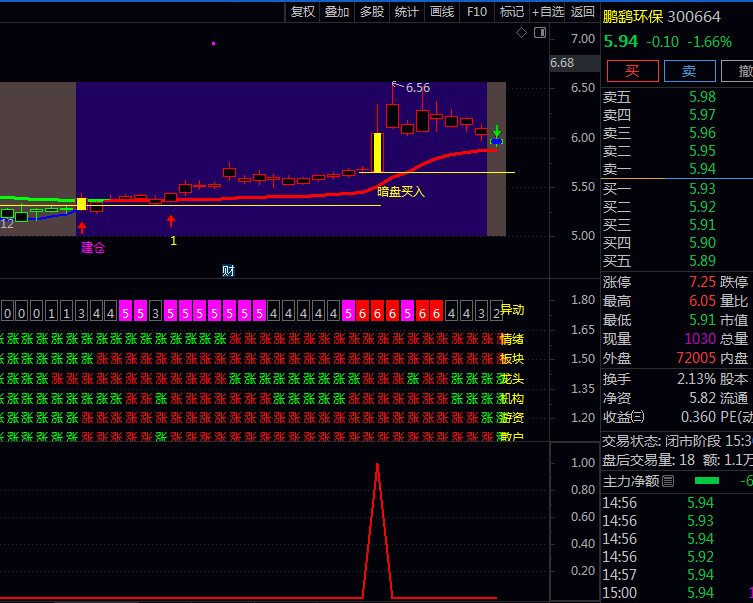Click the green down-arrow on the latest candle
Image resolution: width=753 pixels, height=603 pixels.
point(496,131)
